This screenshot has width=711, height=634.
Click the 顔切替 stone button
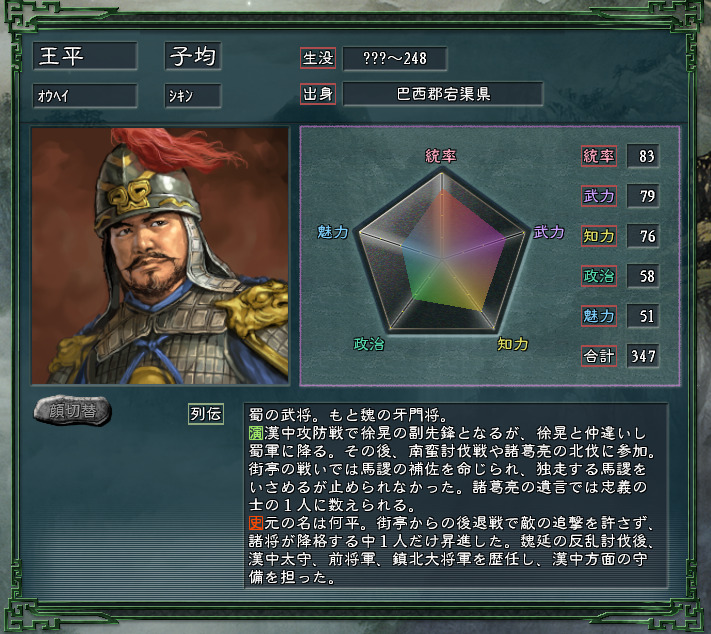coord(73,411)
